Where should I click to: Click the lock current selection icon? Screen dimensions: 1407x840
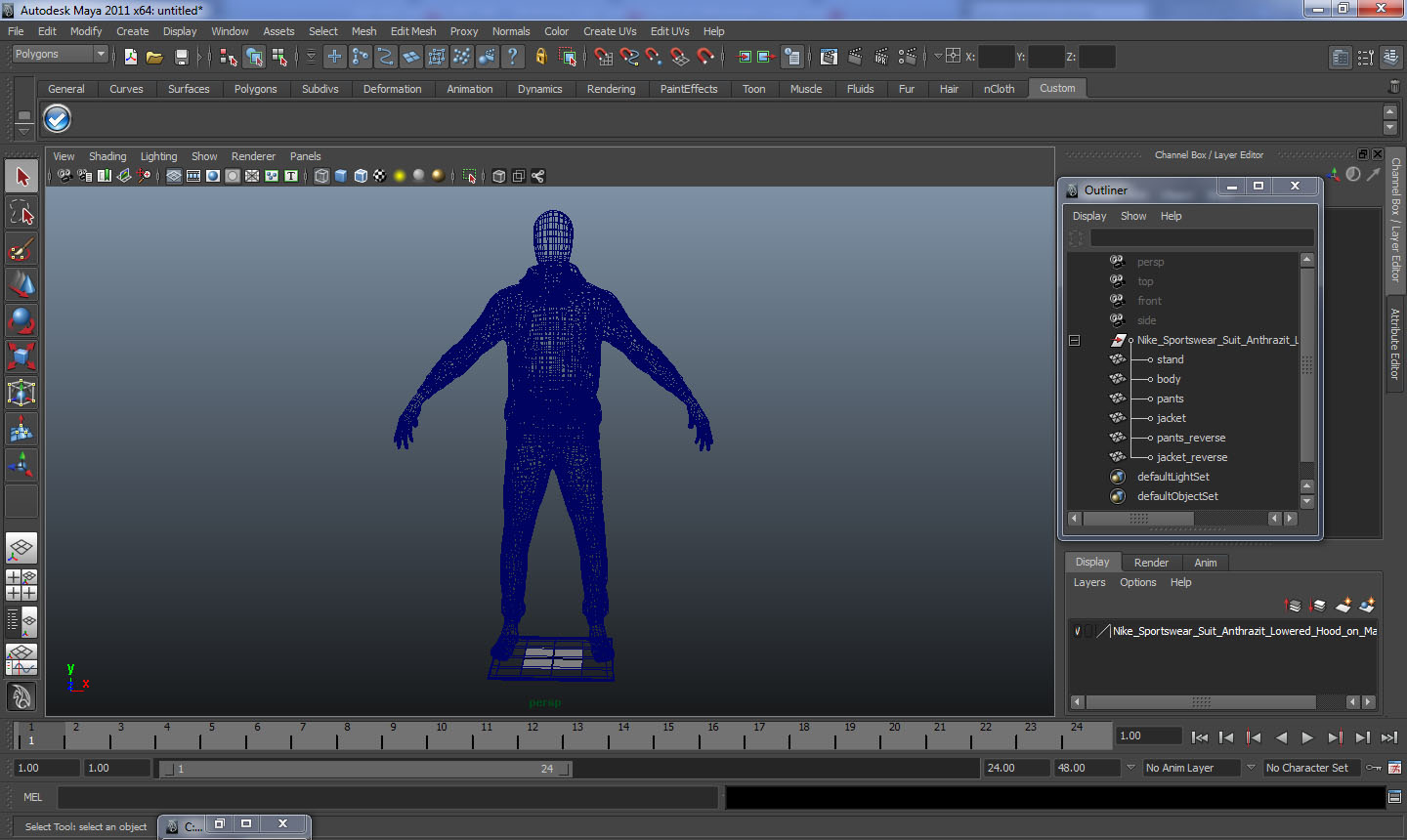coord(540,57)
